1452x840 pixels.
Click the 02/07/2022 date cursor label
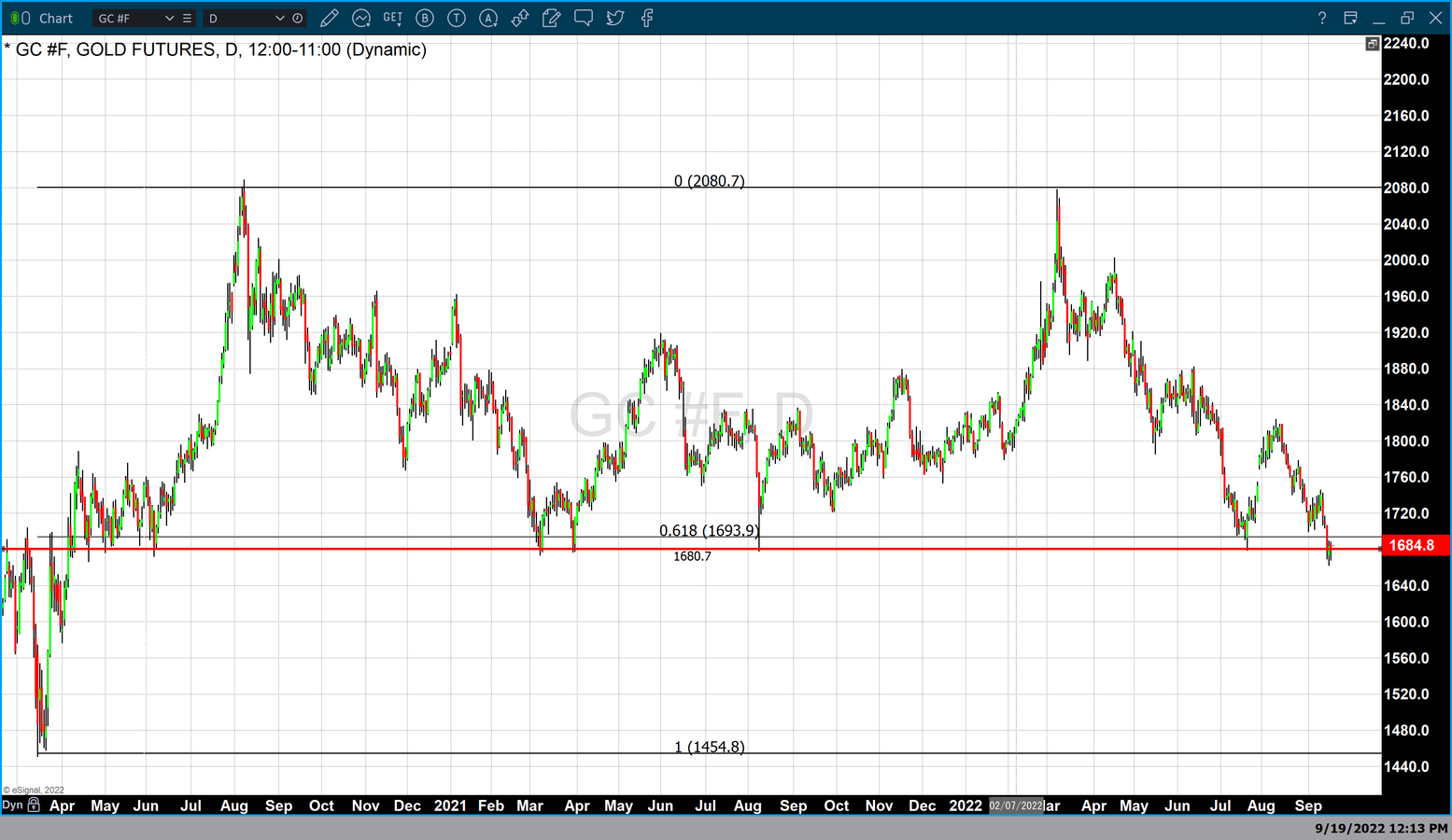point(1016,805)
